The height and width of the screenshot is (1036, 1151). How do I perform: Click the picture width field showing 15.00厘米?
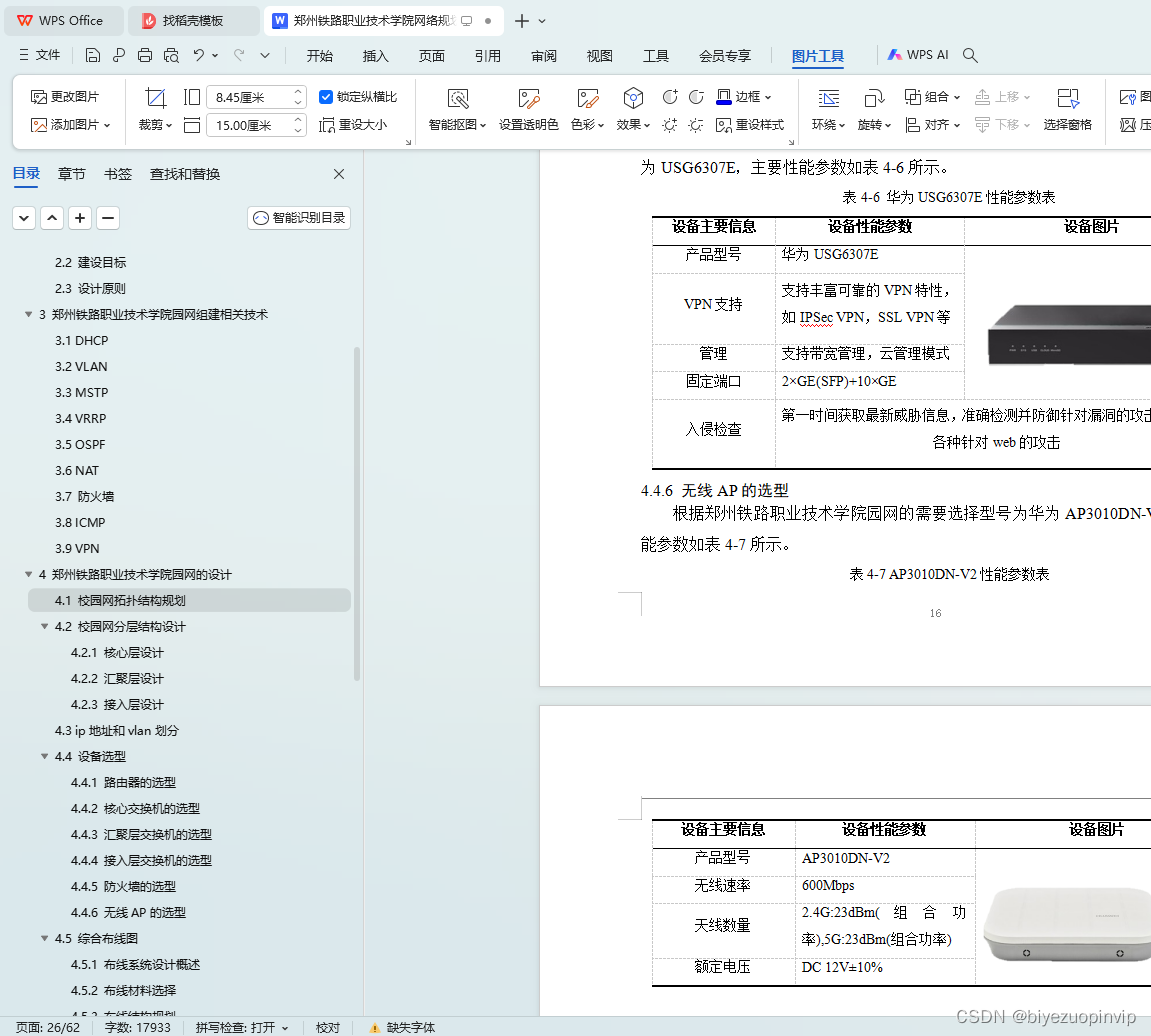click(255, 126)
